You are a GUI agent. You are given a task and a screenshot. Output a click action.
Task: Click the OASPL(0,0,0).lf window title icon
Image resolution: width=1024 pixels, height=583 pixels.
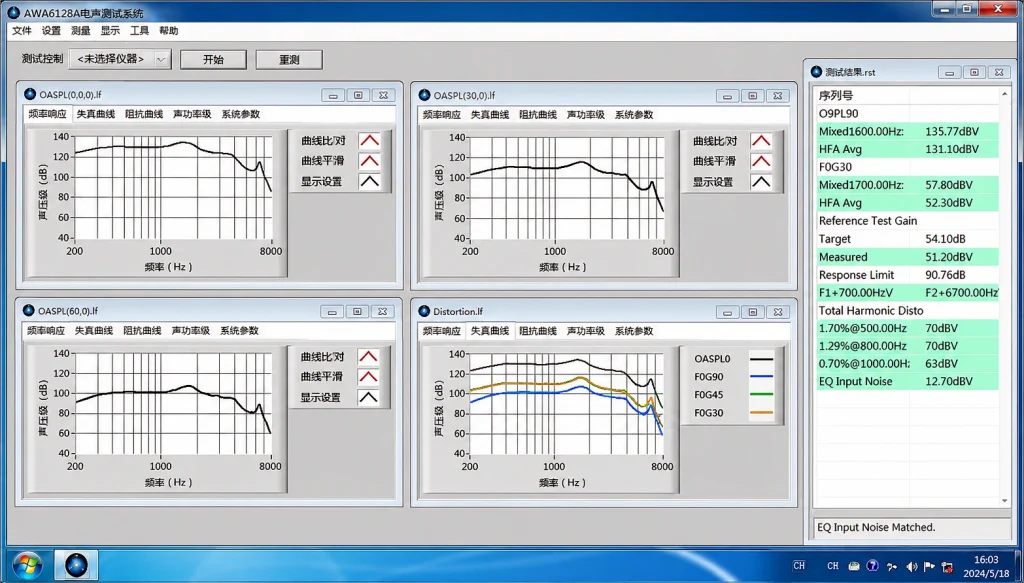tap(29, 94)
